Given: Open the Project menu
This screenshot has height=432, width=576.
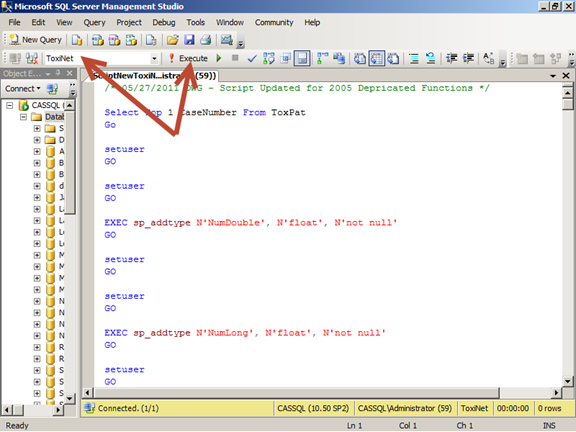Looking at the screenshot, I should pyautogui.click(x=129, y=22).
